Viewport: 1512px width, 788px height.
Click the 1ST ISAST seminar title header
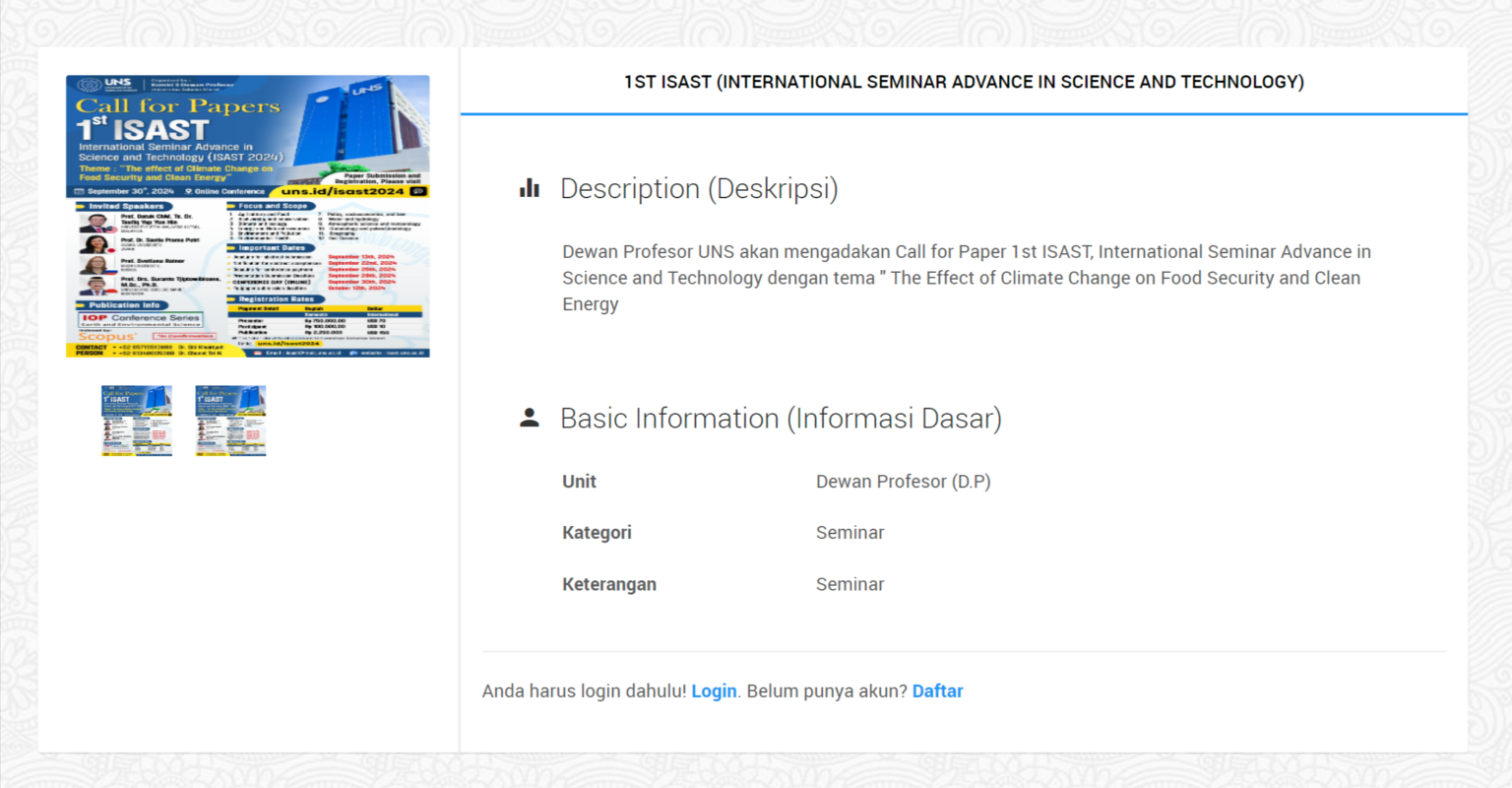pyautogui.click(x=963, y=82)
